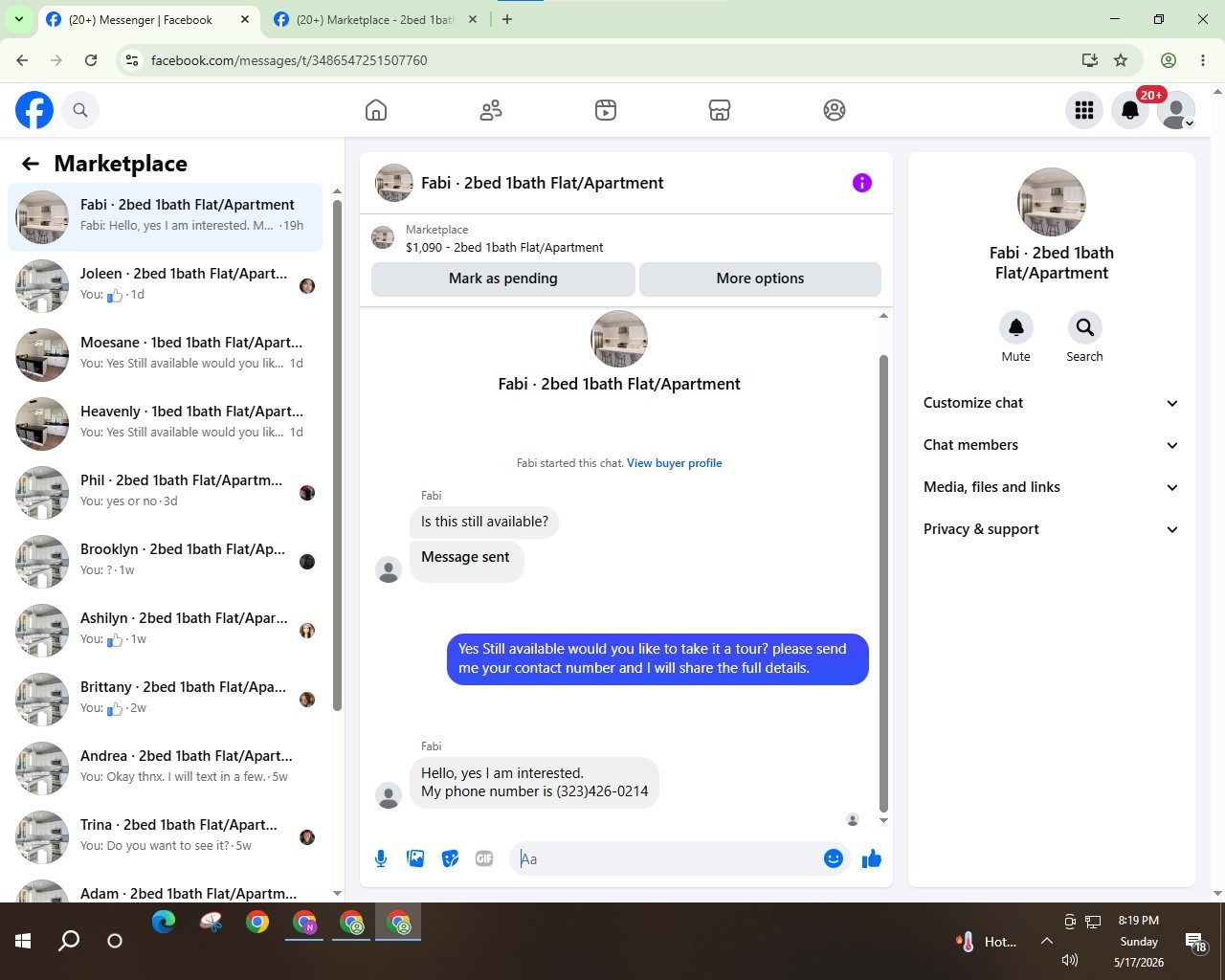Go back using Marketplace back arrow

(31, 164)
